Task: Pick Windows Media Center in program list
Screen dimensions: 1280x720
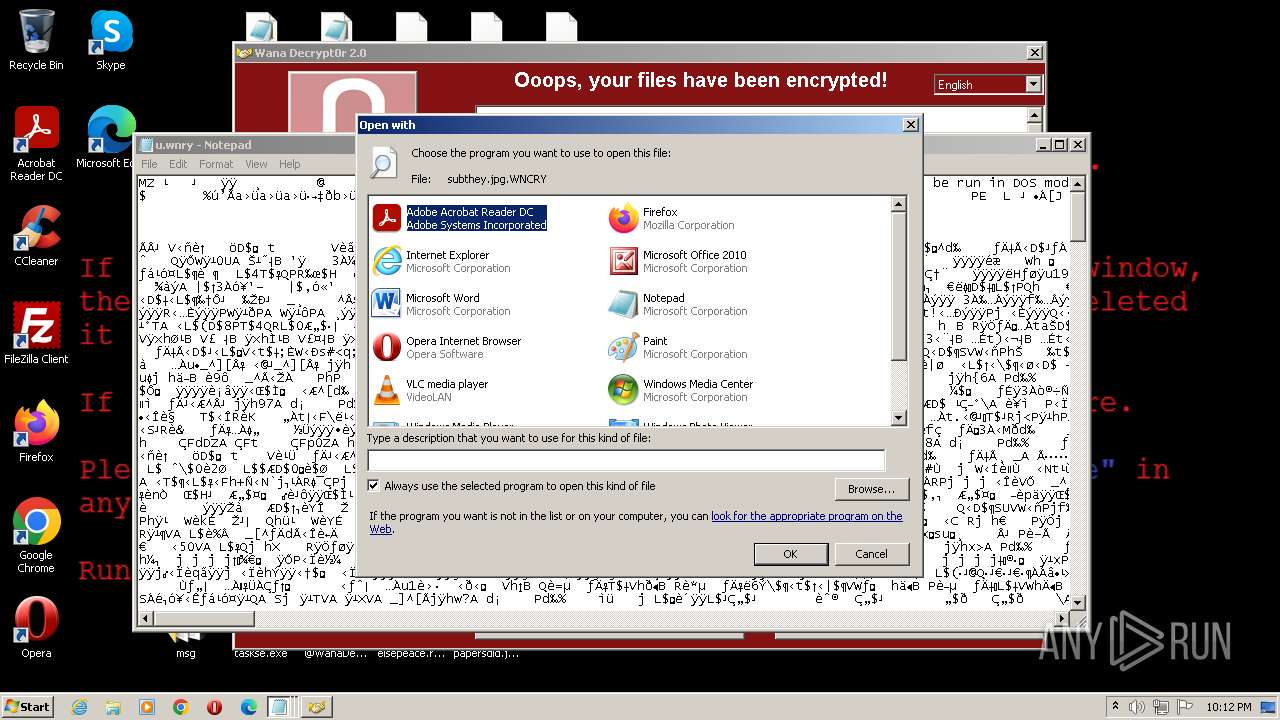Action: point(681,390)
